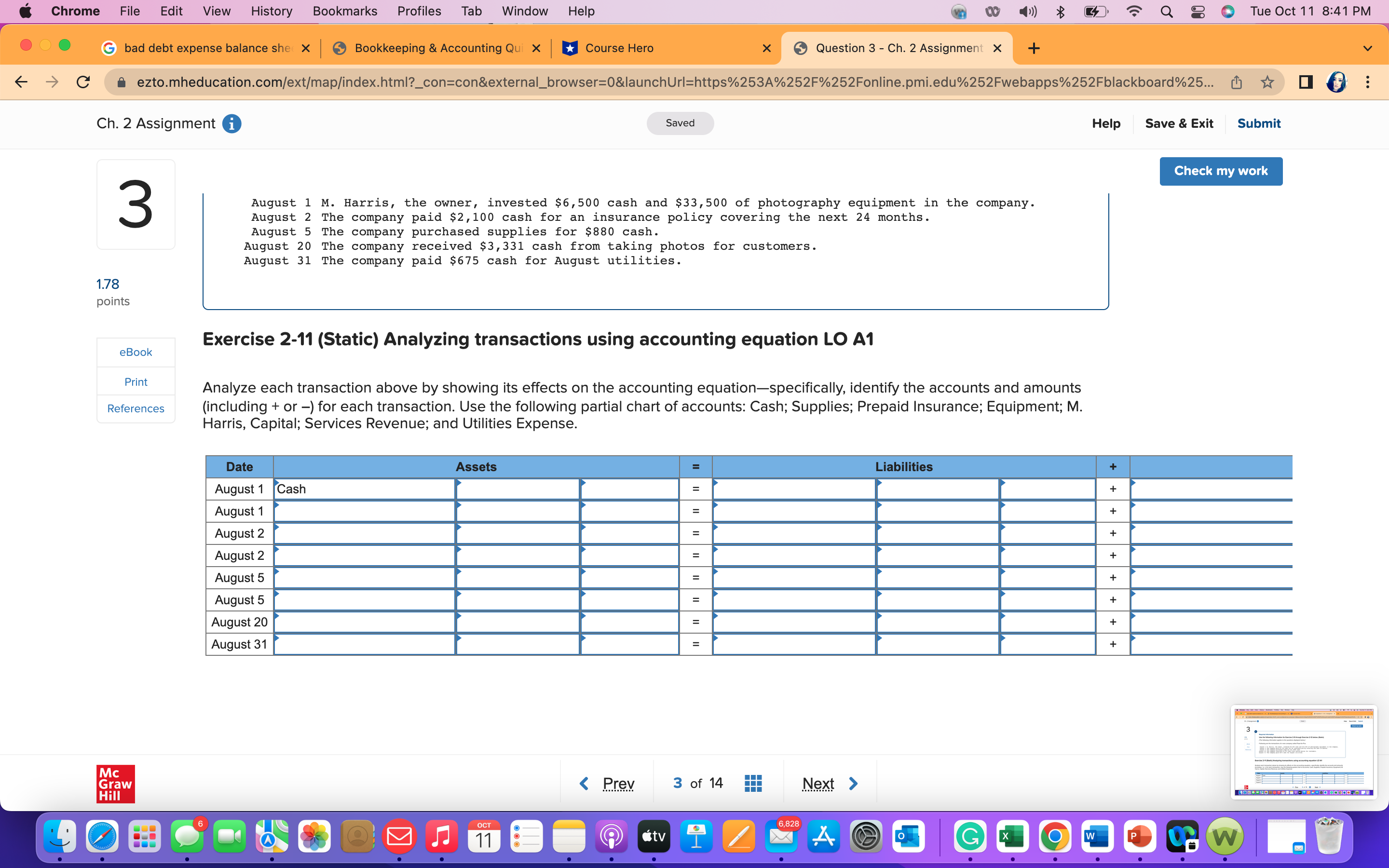Viewport: 1389px width, 868px height.
Task: Open August 20 account dropdown cell
Action: point(364,622)
